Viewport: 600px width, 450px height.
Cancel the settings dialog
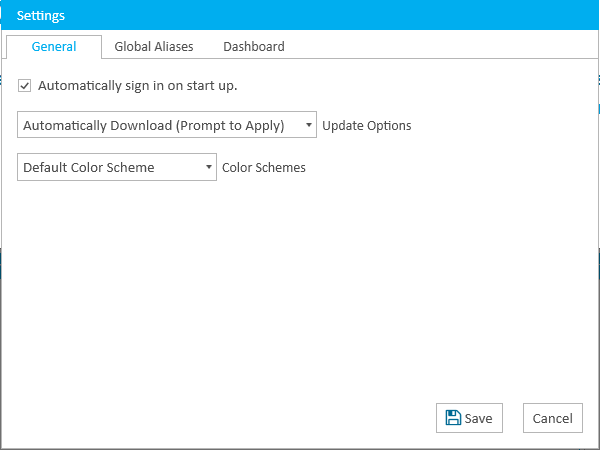pyautogui.click(x=553, y=418)
